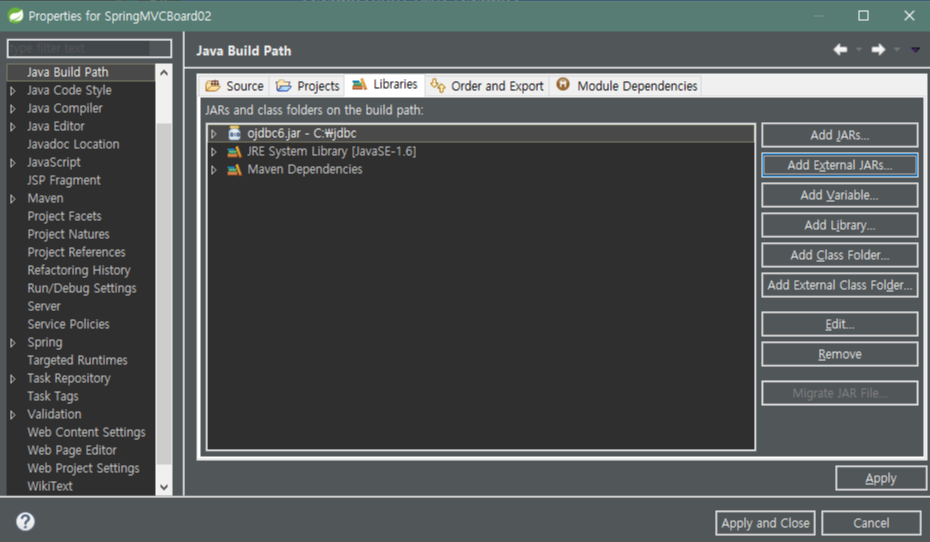Expand the Spring category

[x=12, y=343]
